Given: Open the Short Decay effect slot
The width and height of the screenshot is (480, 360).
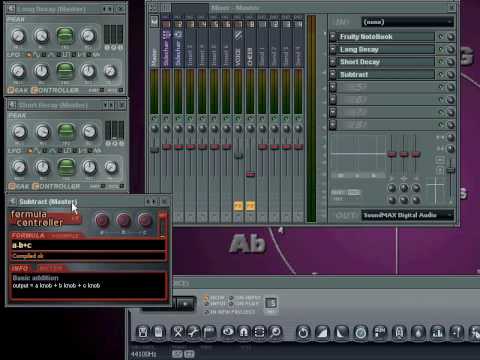Looking at the screenshot, I should coord(386,62).
